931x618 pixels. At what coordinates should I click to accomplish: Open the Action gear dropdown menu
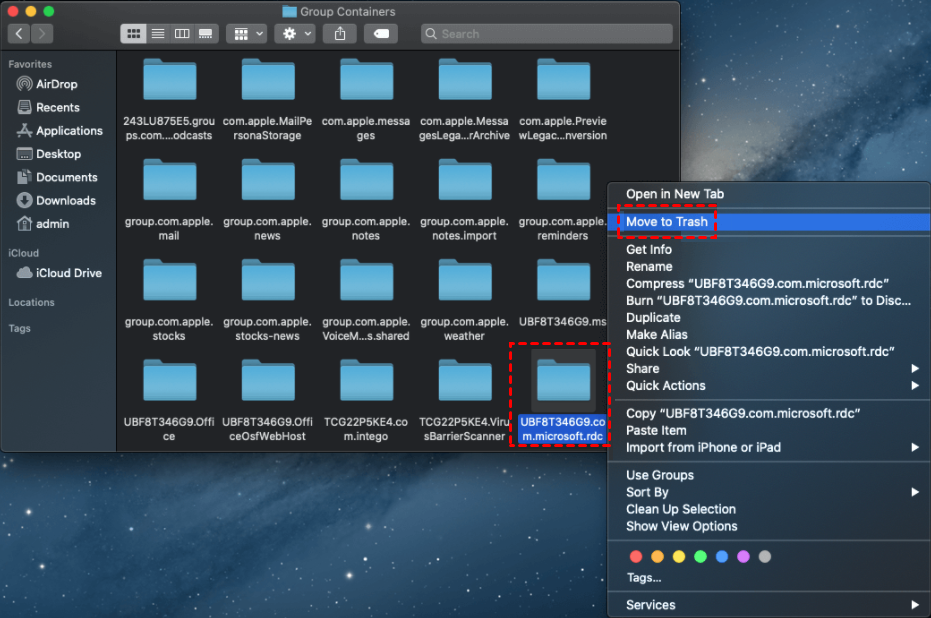[x=294, y=34]
